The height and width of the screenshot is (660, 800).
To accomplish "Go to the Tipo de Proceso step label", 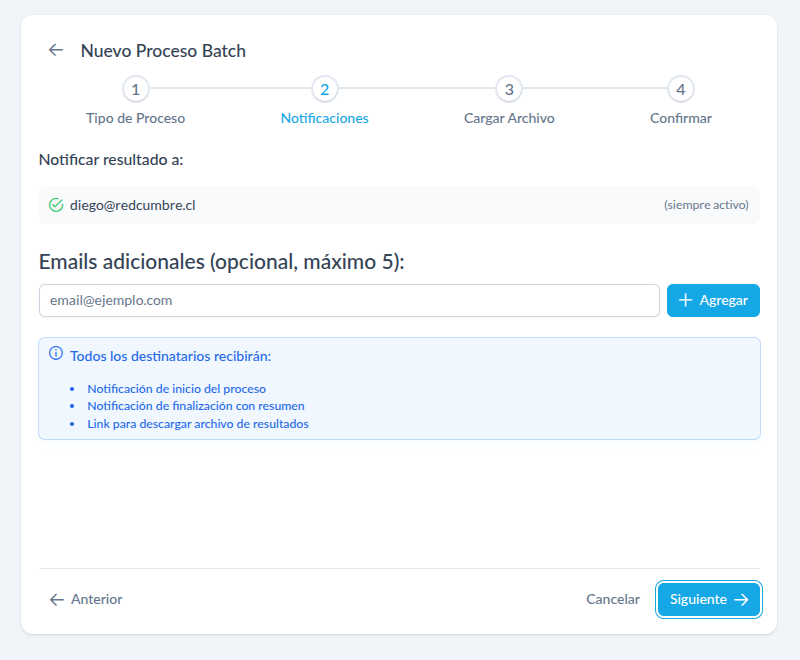I will point(135,118).
